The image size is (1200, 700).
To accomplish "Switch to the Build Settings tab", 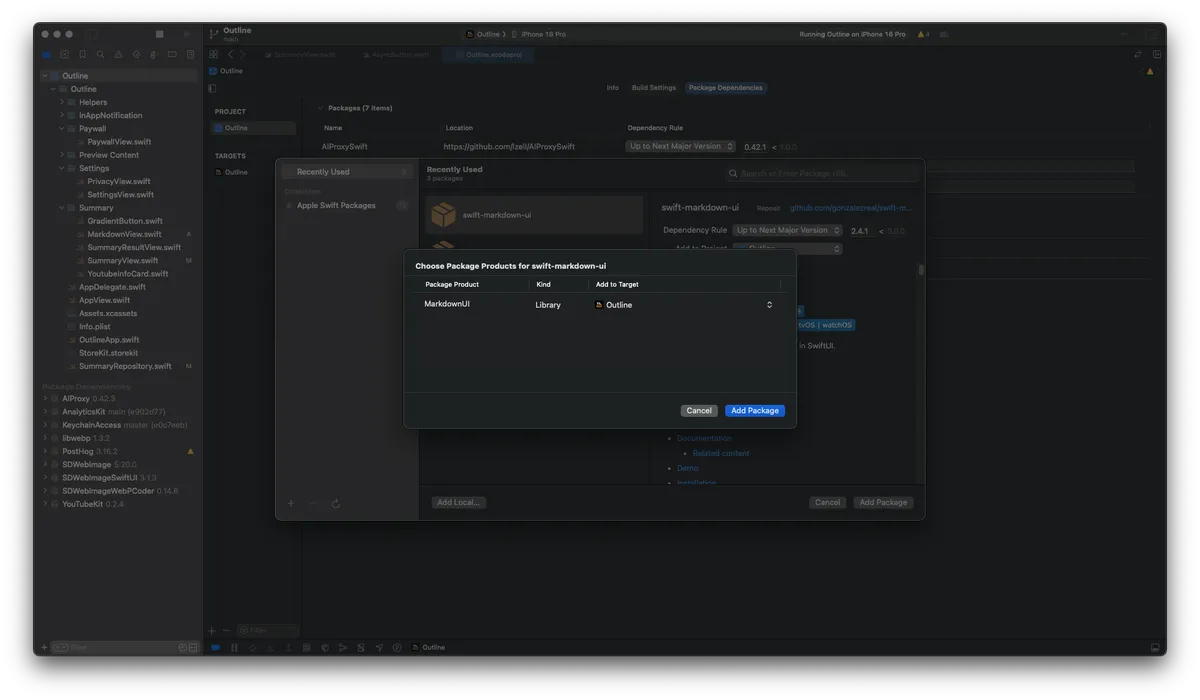I will pos(654,88).
